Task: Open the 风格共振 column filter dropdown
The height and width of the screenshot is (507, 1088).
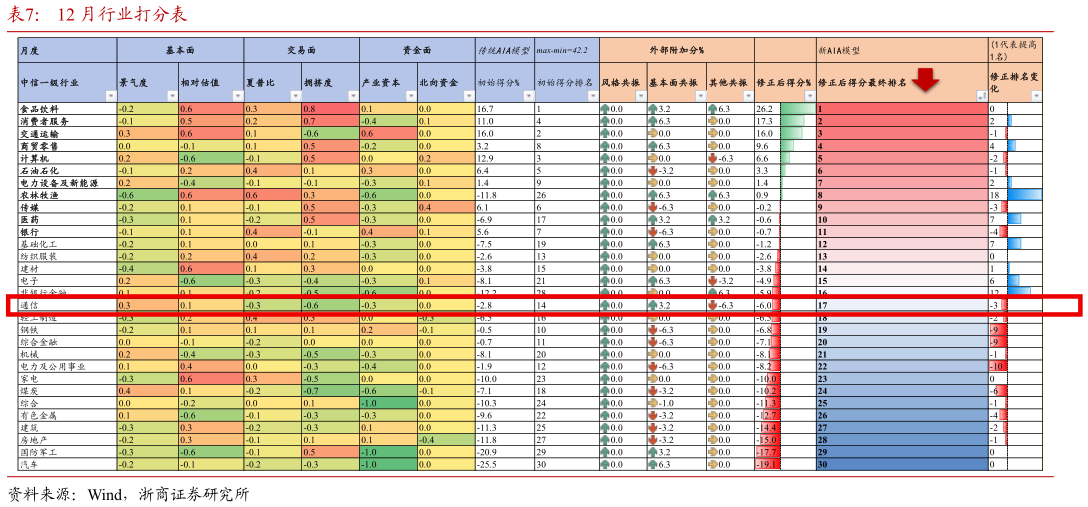Action: [639, 96]
